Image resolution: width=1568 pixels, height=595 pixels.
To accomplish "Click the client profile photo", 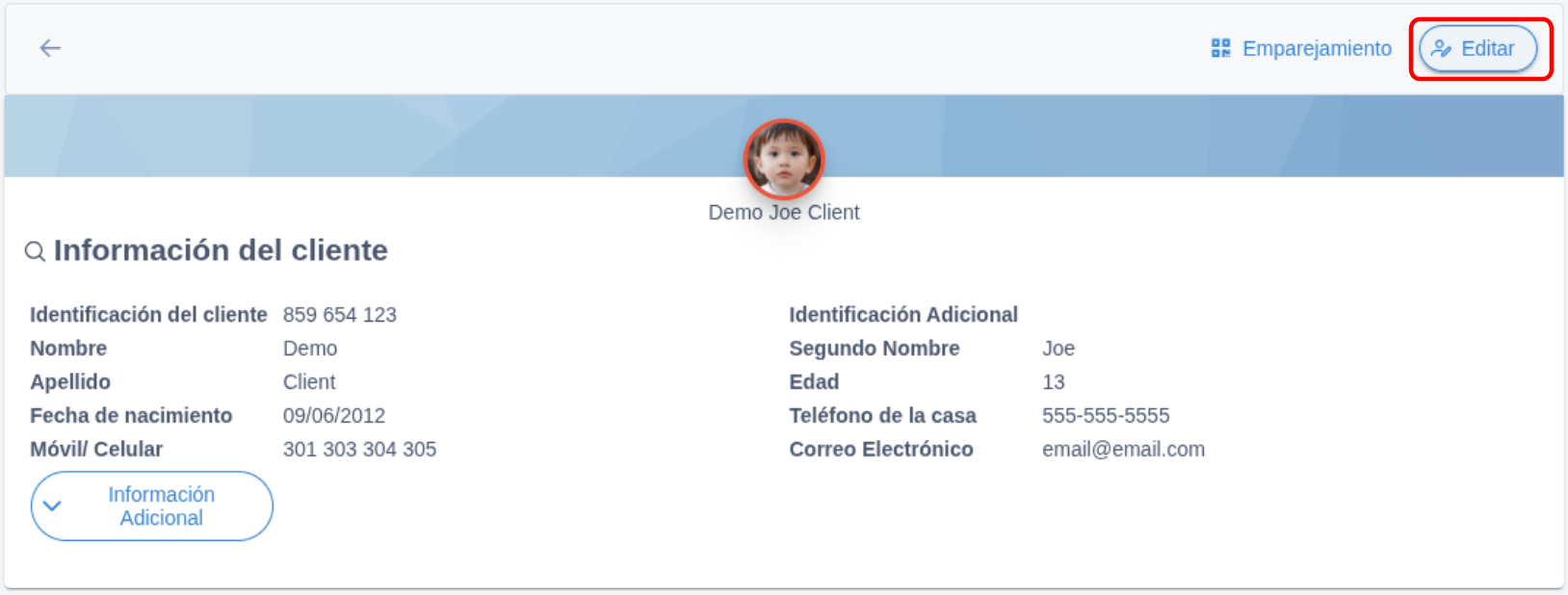I will [784, 159].
